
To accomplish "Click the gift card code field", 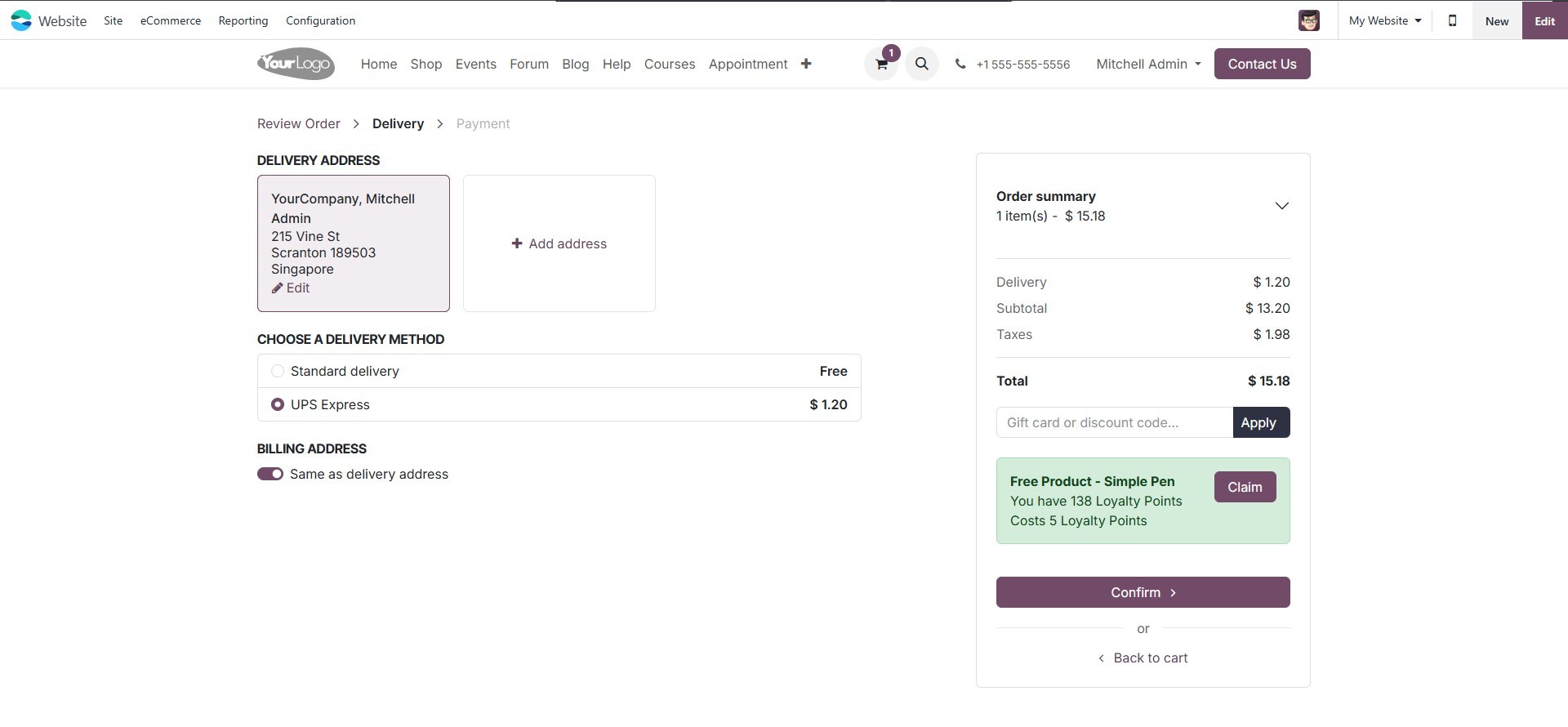I will coord(1114,422).
